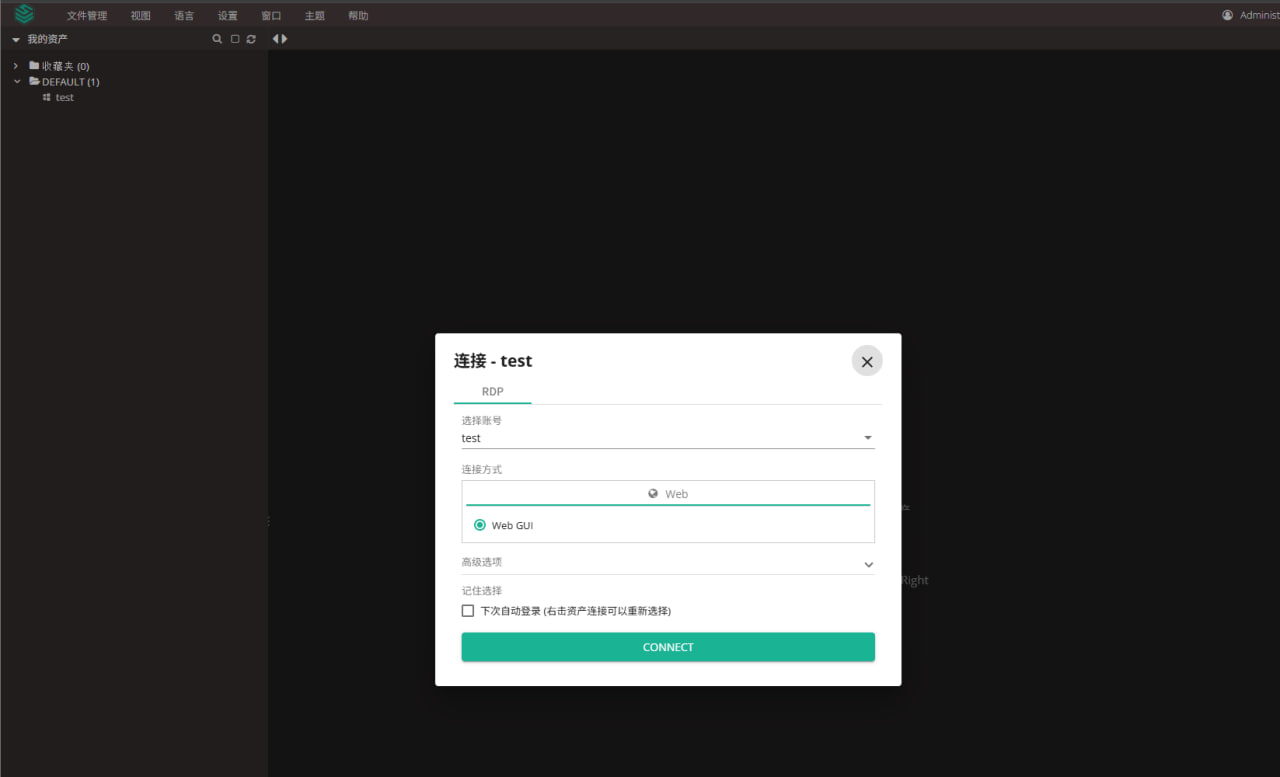
Task: Click the left-right arrows sidebar toggle
Action: tap(280, 39)
